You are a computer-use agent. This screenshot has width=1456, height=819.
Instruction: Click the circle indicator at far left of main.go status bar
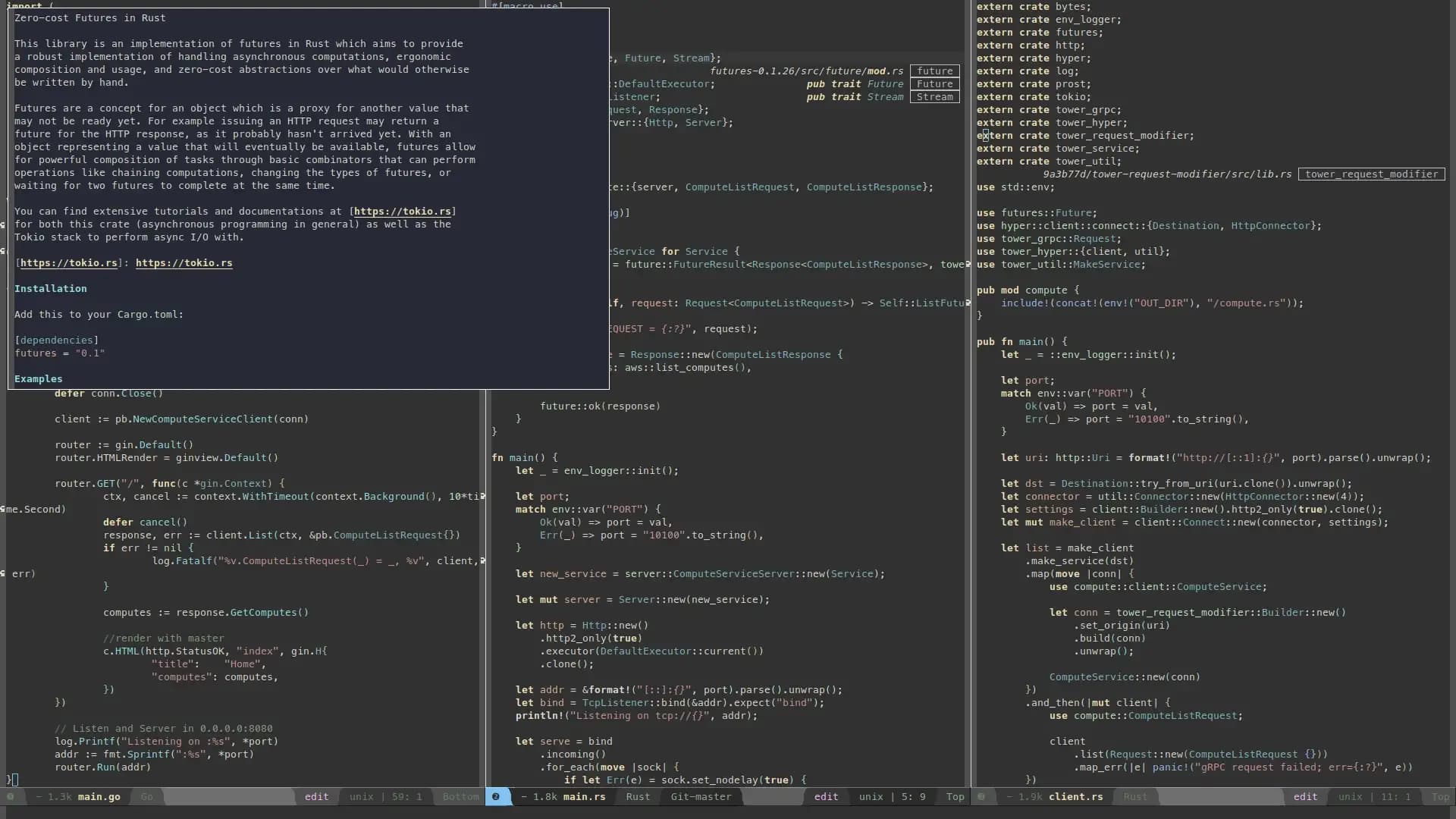[x=11, y=798]
